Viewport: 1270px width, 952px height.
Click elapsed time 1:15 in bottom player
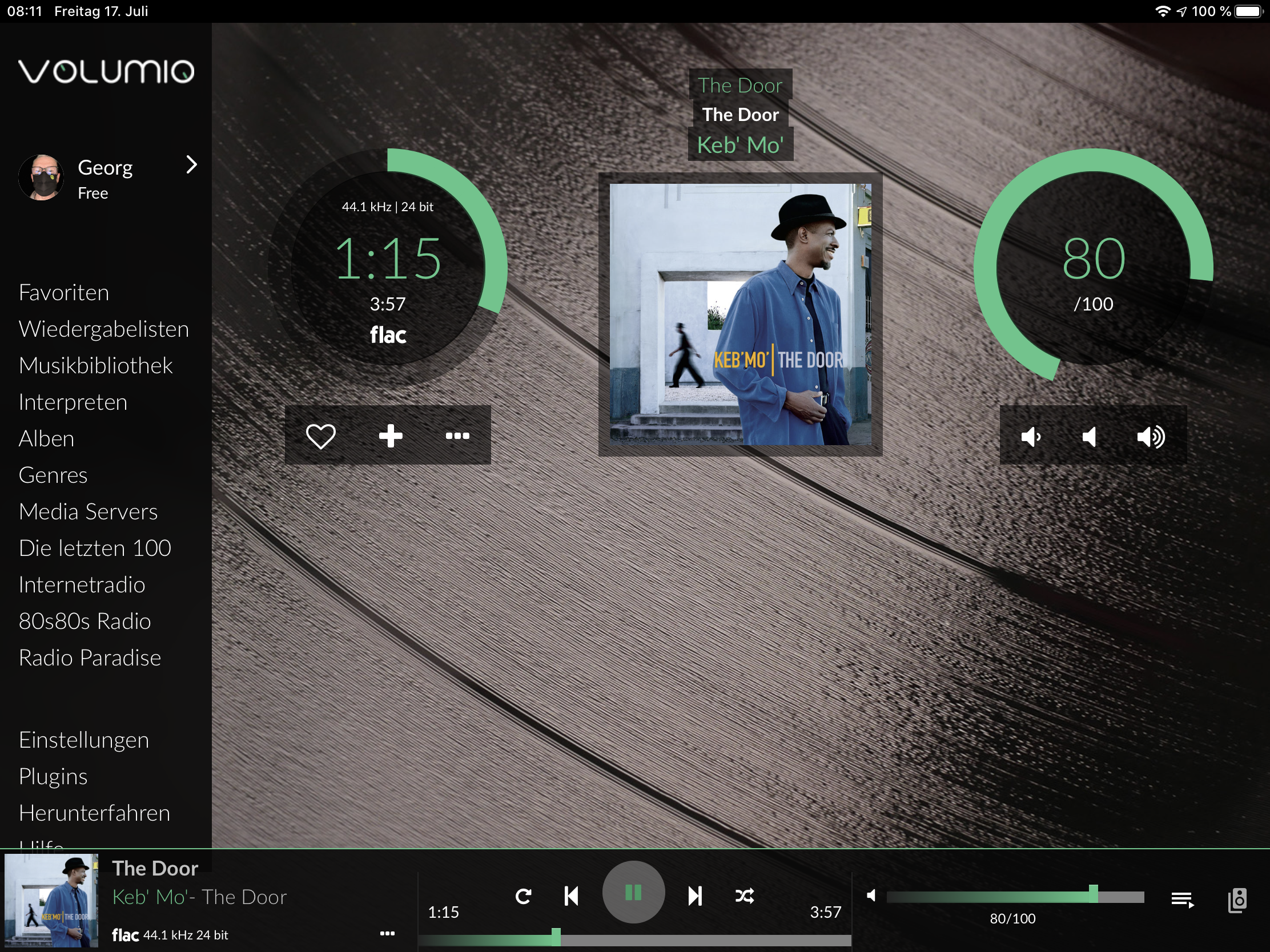point(443,913)
